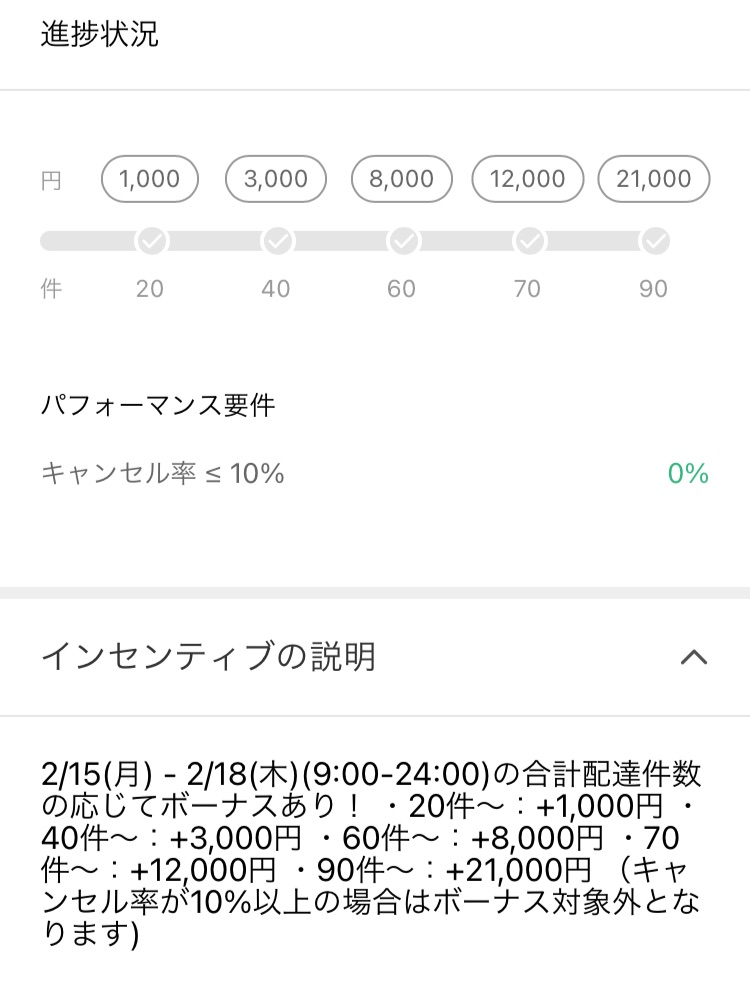Select the 1,000 yen reward pill
Image resolution: width=750 pixels, height=991 pixels.
click(150, 179)
